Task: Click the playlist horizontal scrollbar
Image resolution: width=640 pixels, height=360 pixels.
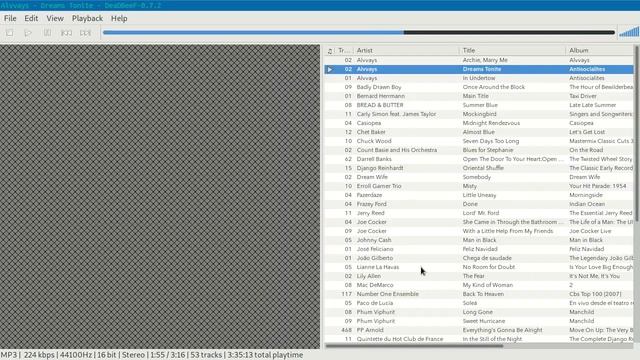Action: pyautogui.click(x=414, y=346)
